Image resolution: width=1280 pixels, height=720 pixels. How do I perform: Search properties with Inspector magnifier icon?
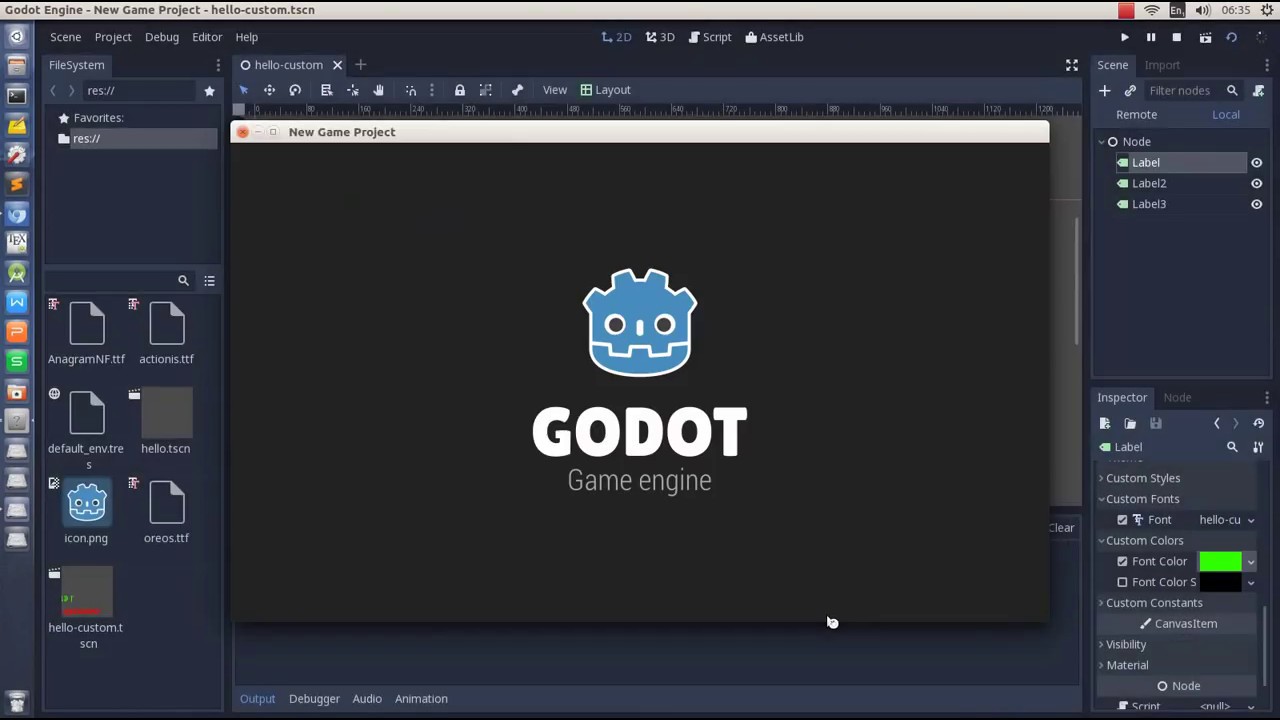click(x=1232, y=447)
